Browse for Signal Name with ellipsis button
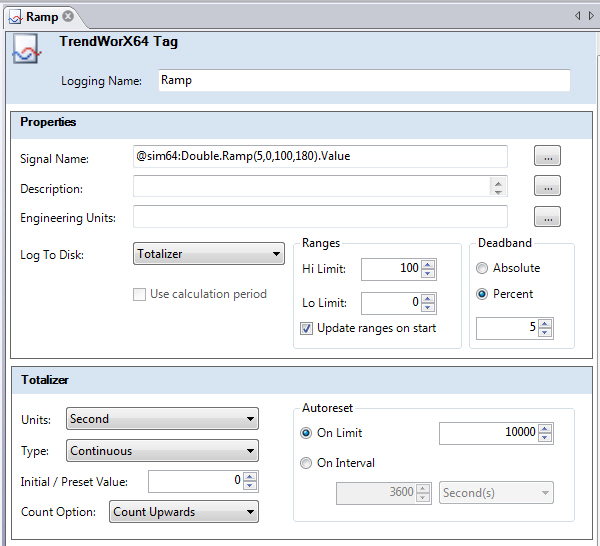 pyautogui.click(x=547, y=155)
